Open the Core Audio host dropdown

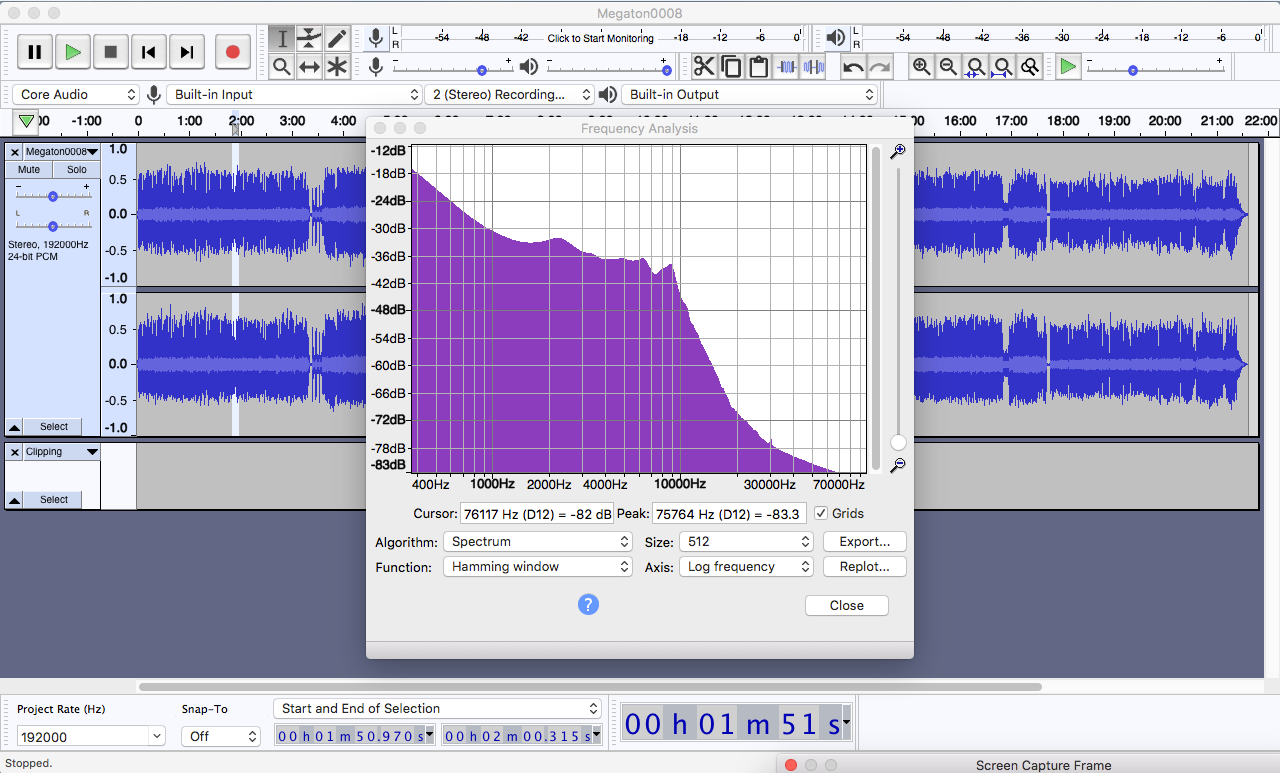pos(76,94)
